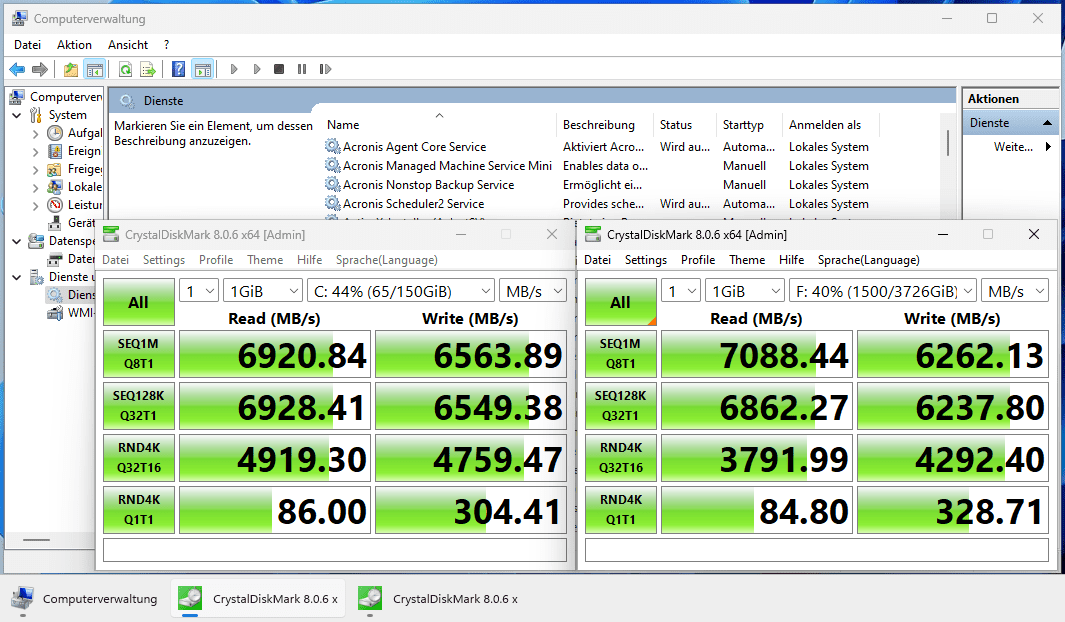1065x622 pixels.
Task: Open the Datei menu in Computerverwaltung
Action: (27, 45)
